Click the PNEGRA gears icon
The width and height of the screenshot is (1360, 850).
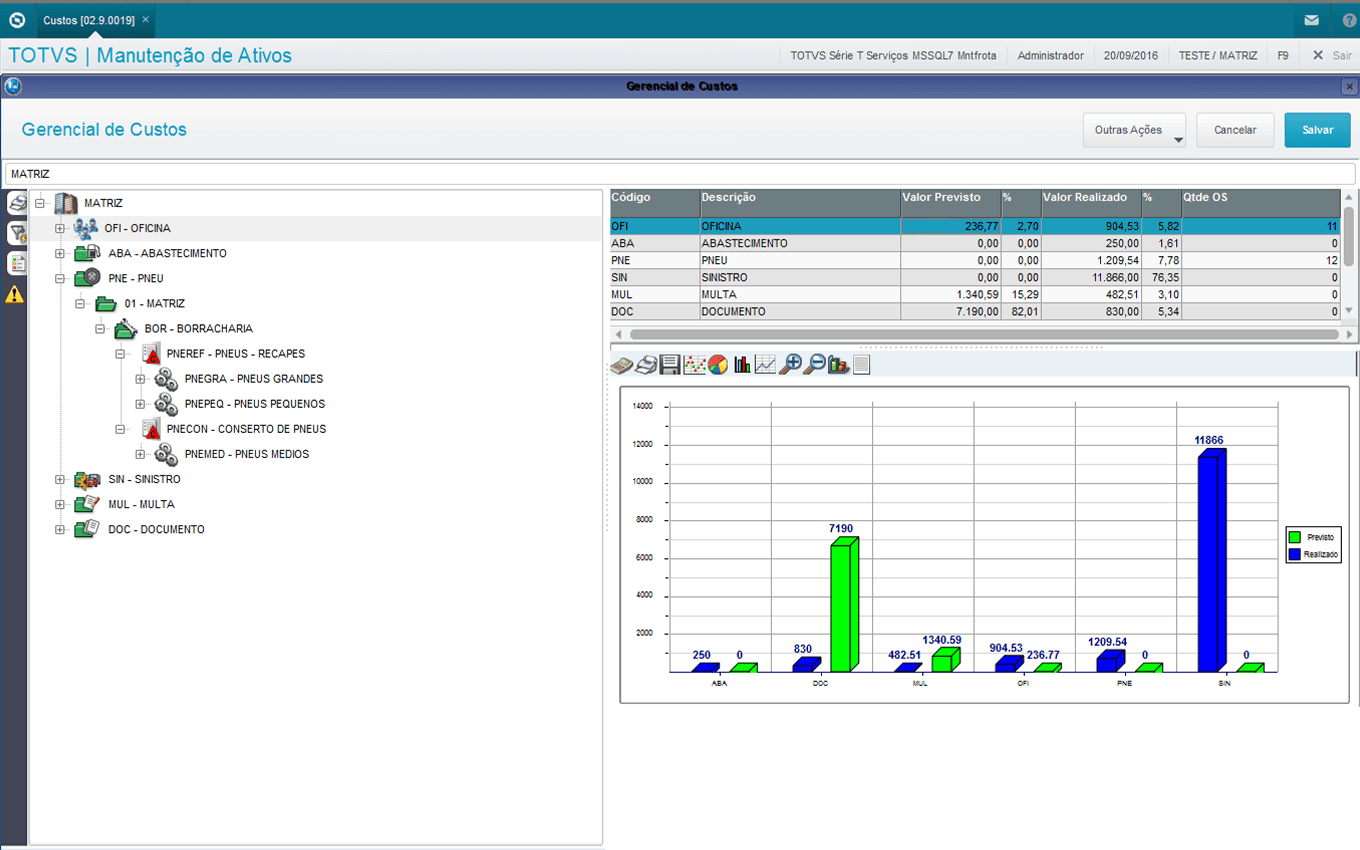coord(165,379)
